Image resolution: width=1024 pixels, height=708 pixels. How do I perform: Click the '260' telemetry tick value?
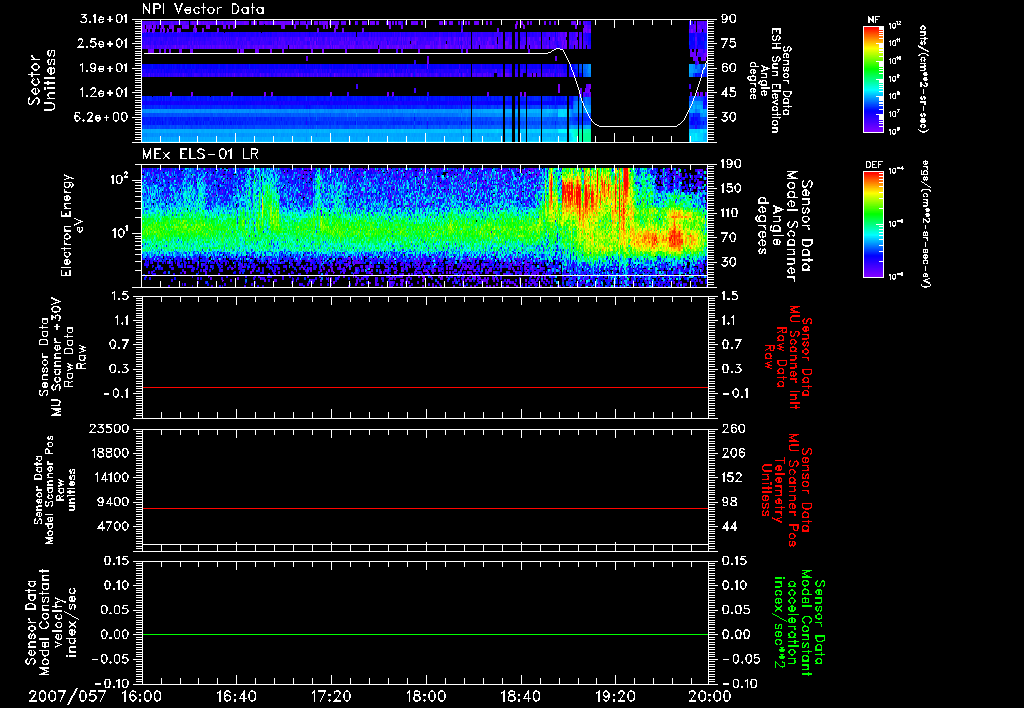[731, 429]
